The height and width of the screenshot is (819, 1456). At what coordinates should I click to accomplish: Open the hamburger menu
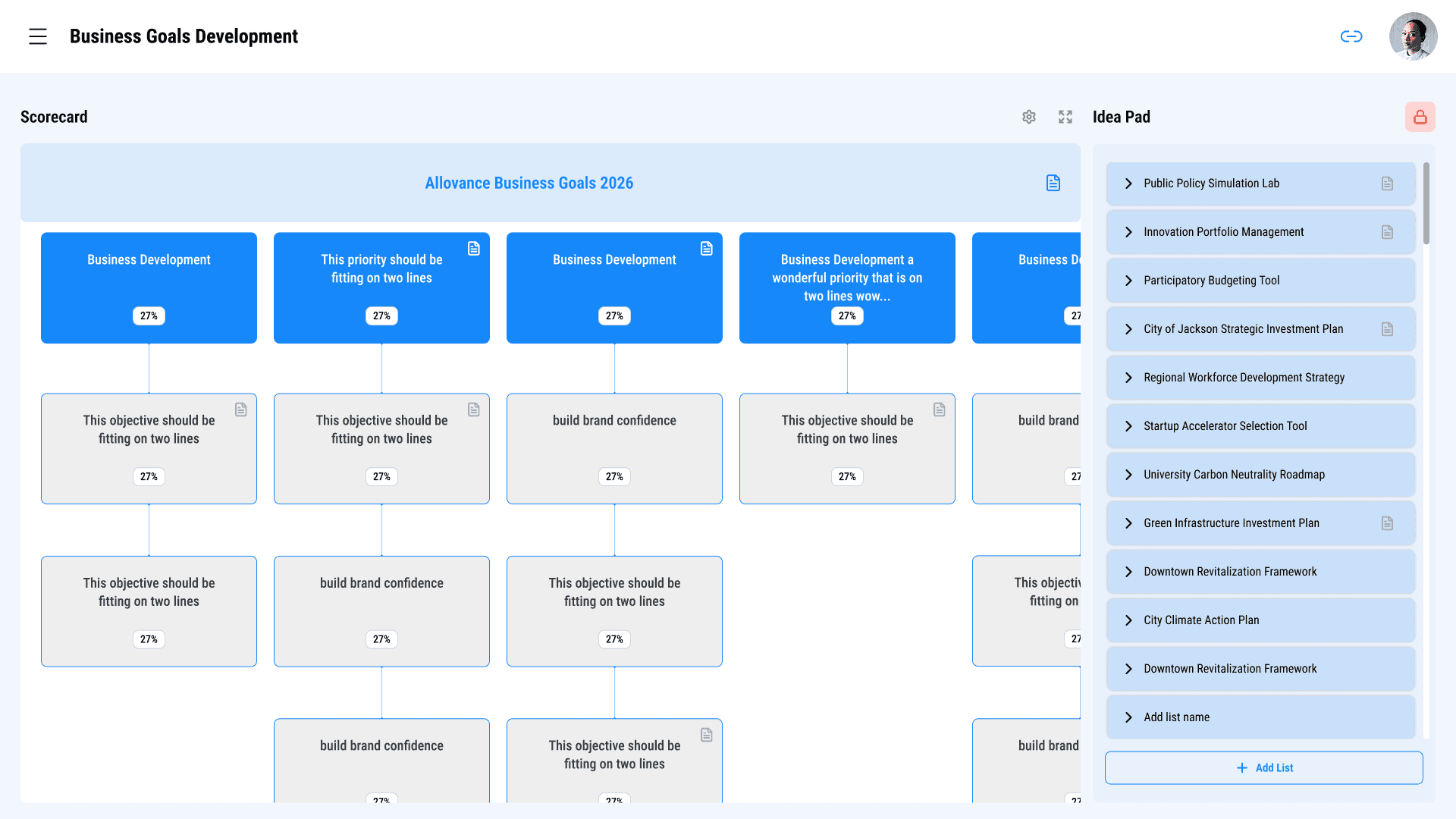click(38, 36)
